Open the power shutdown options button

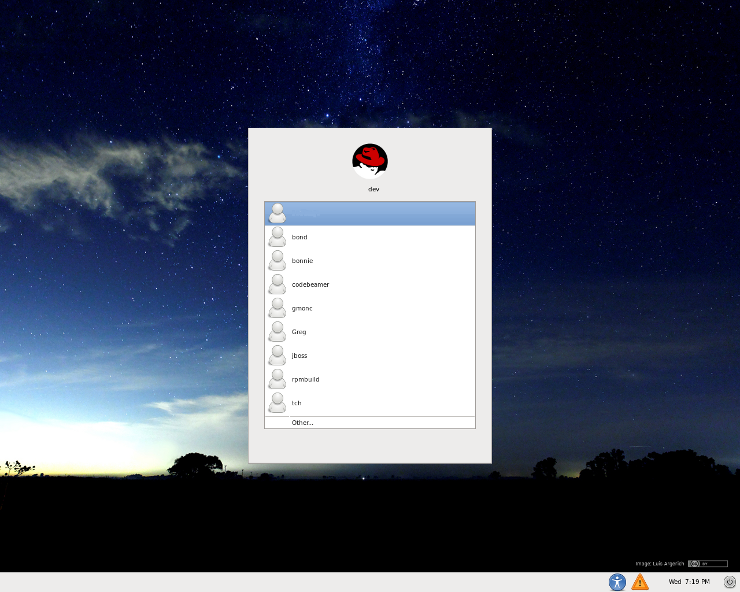point(729,581)
